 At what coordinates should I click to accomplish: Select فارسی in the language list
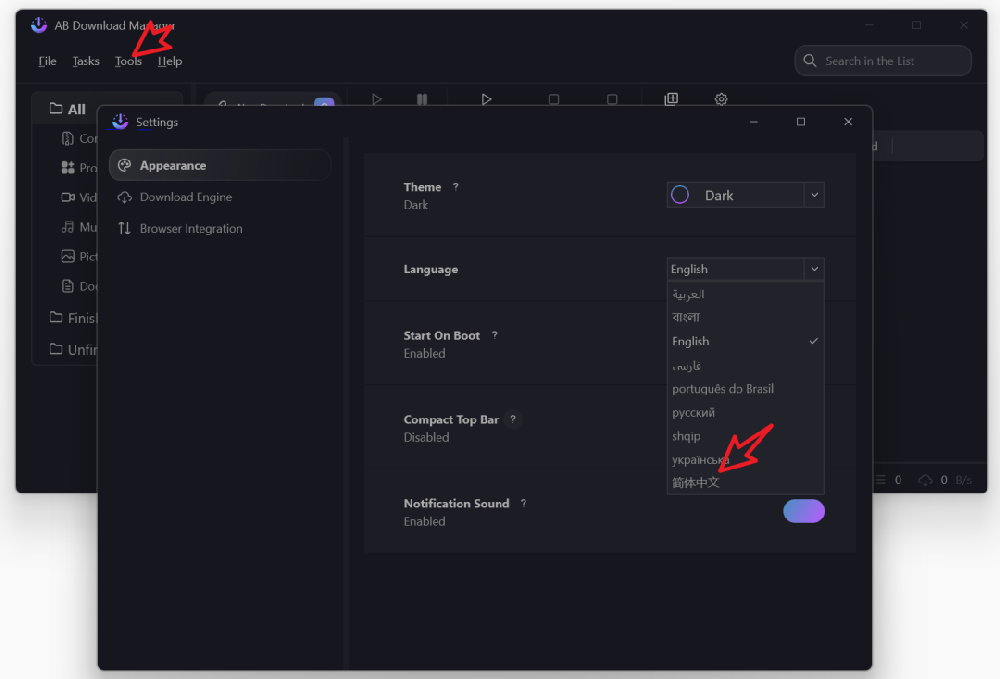[745, 365]
